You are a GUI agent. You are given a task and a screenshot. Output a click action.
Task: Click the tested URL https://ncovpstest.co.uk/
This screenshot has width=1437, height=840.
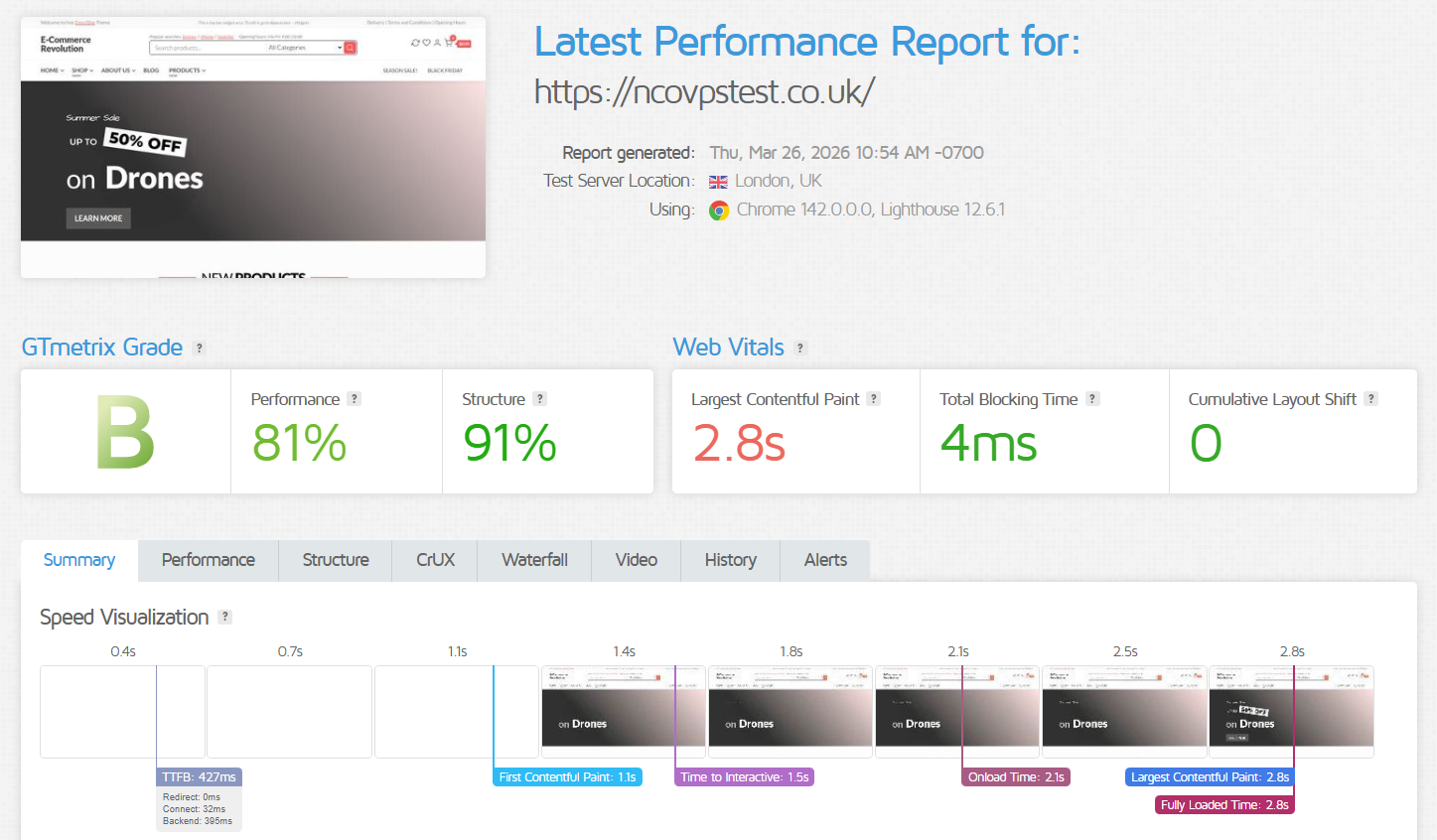coord(704,91)
